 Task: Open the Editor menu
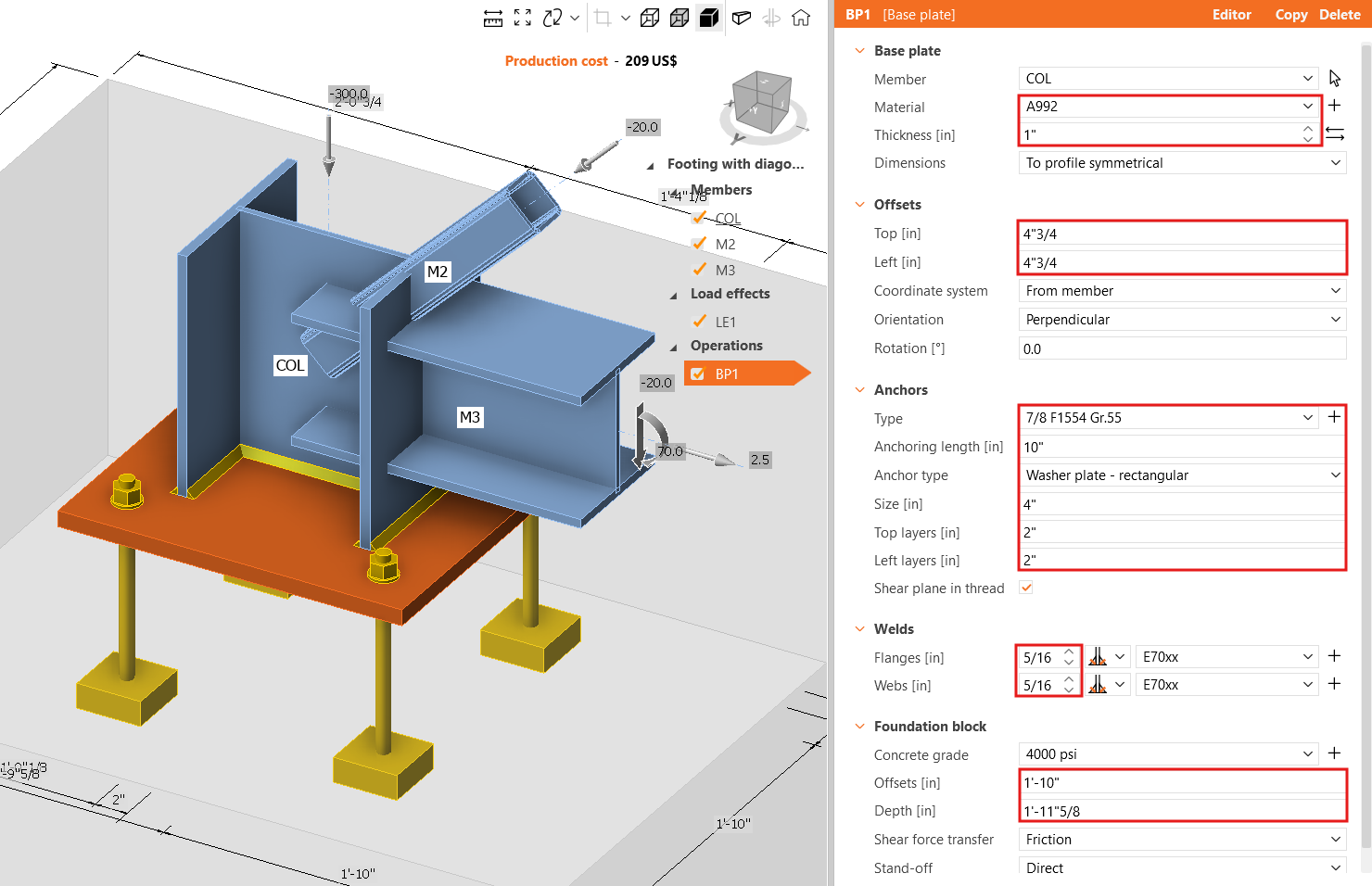[1232, 15]
